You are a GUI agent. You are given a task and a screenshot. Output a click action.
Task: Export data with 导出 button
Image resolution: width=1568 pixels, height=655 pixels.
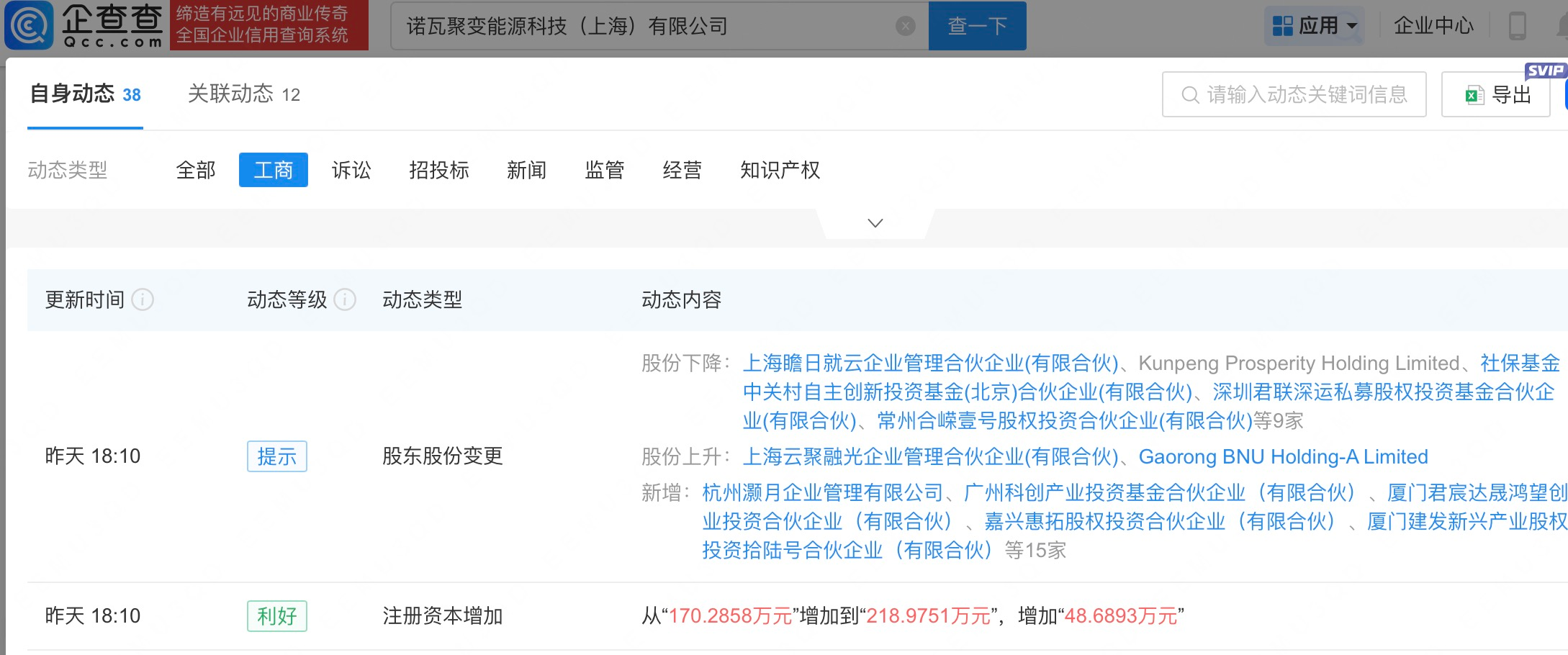pyautogui.click(x=1497, y=94)
